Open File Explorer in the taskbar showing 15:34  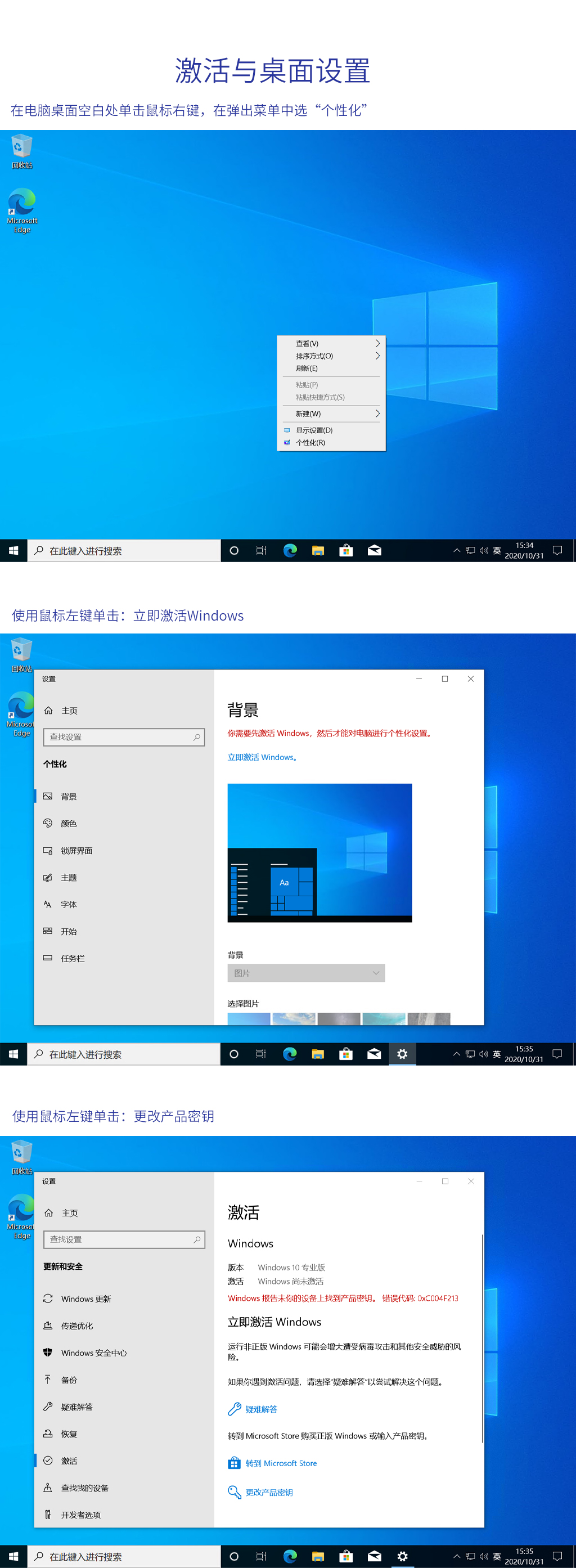click(318, 550)
